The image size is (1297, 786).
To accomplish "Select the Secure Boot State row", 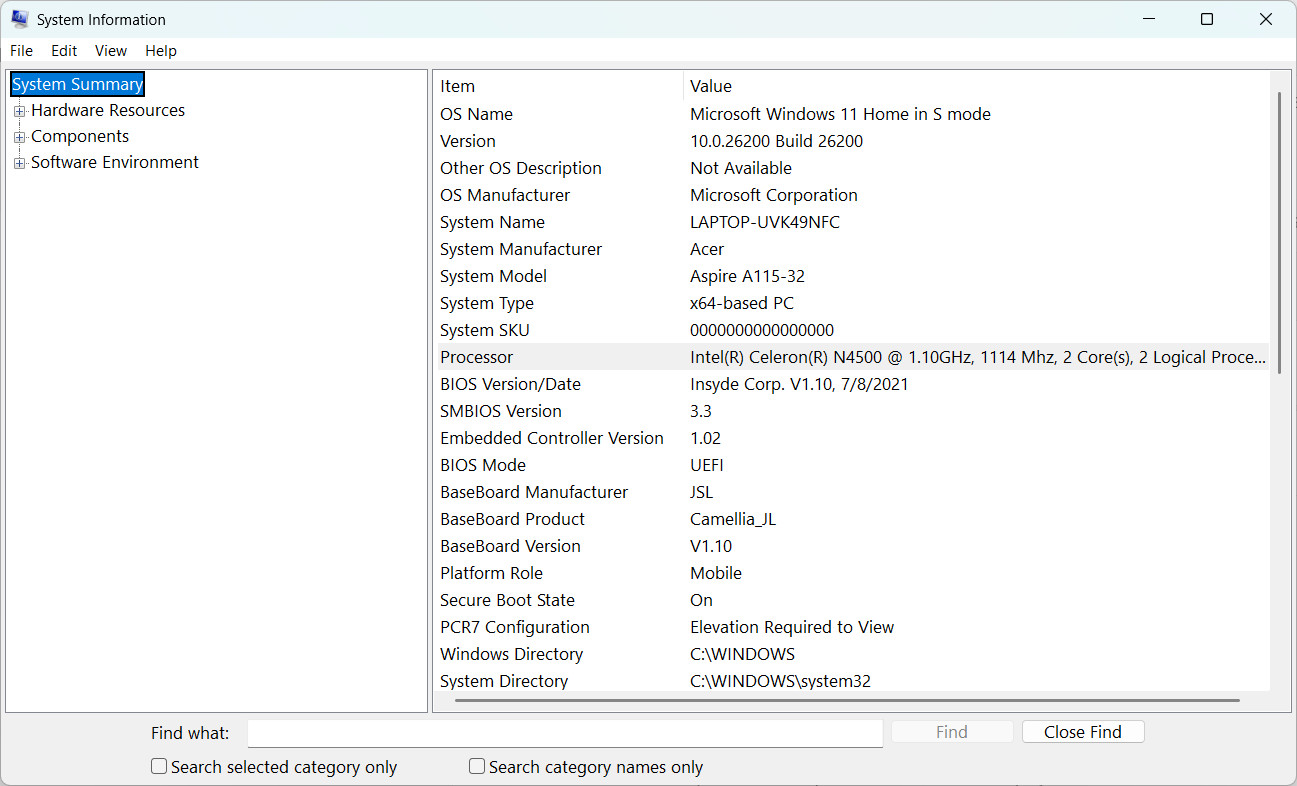I will point(853,600).
